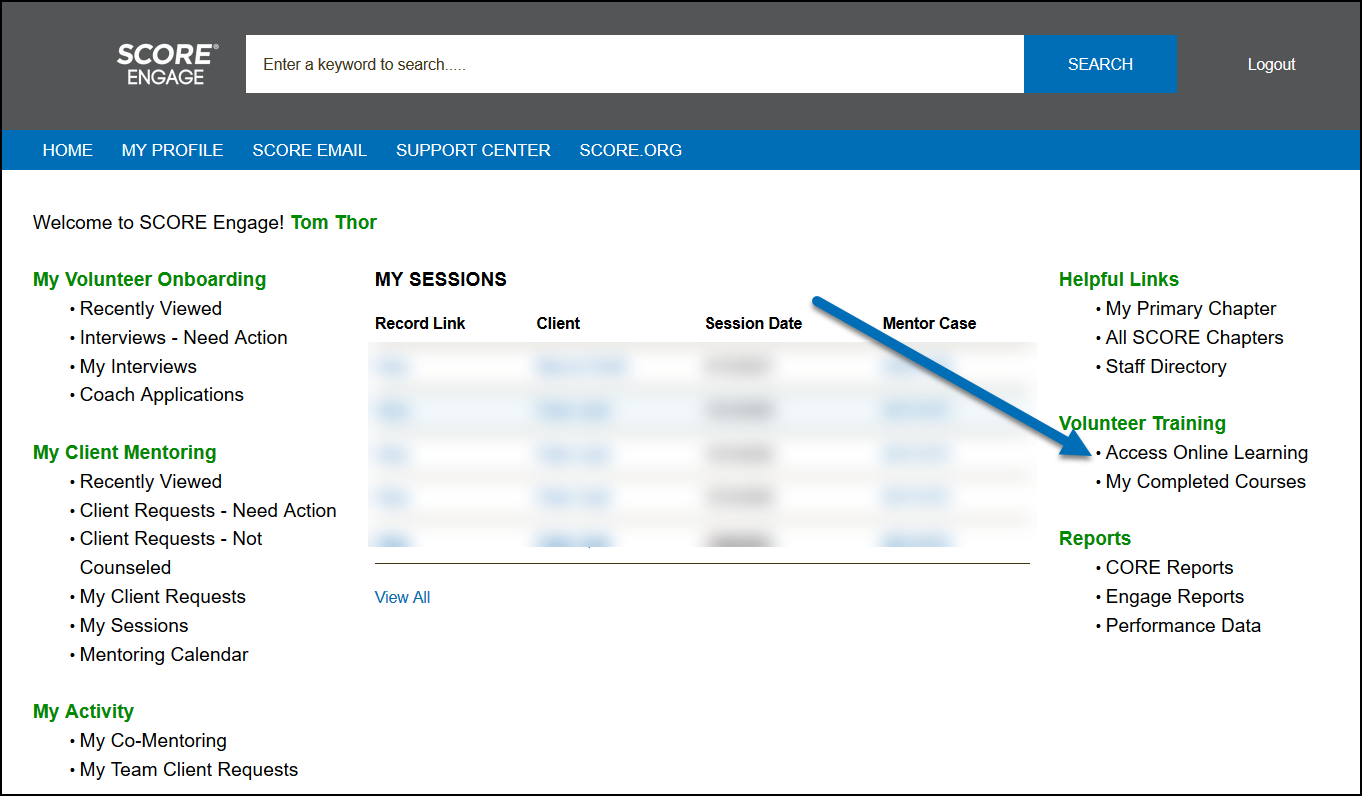The width and height of the screenshot is (1362, 796).
Task: Click the SCORE Engage logo
Action: pos(167,64)
